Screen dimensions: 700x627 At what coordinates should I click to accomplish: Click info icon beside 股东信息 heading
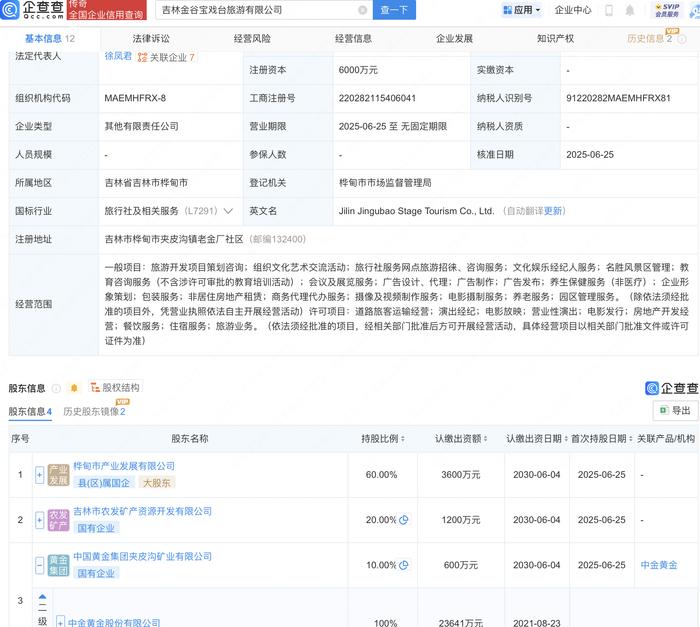[x=56, y=388]
